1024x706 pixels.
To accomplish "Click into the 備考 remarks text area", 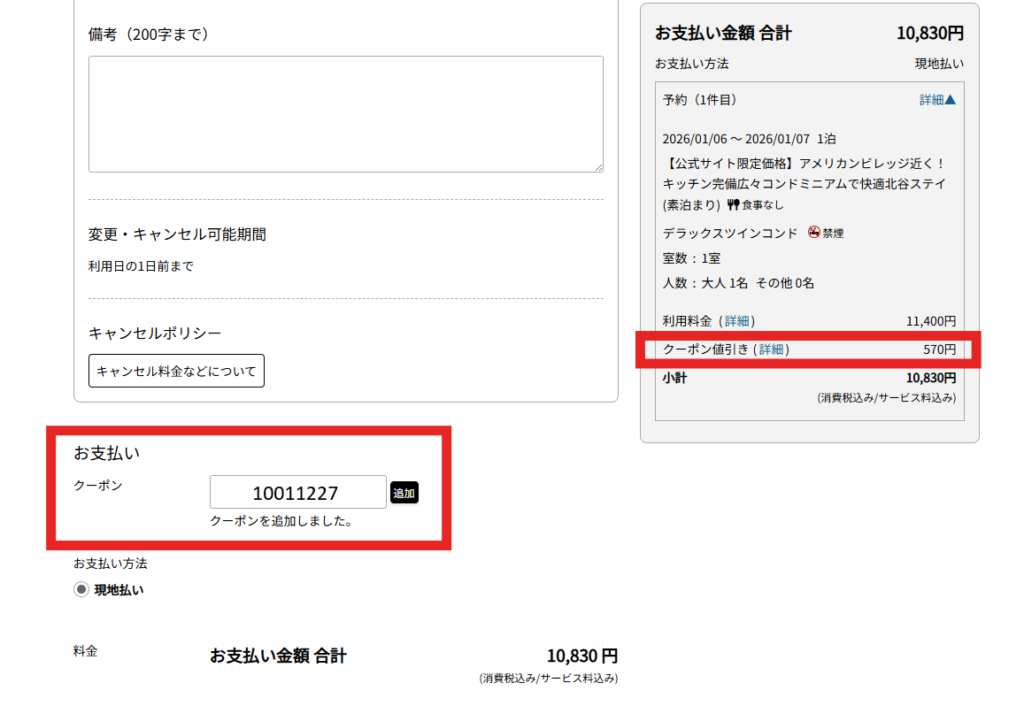I will (345, 114).
